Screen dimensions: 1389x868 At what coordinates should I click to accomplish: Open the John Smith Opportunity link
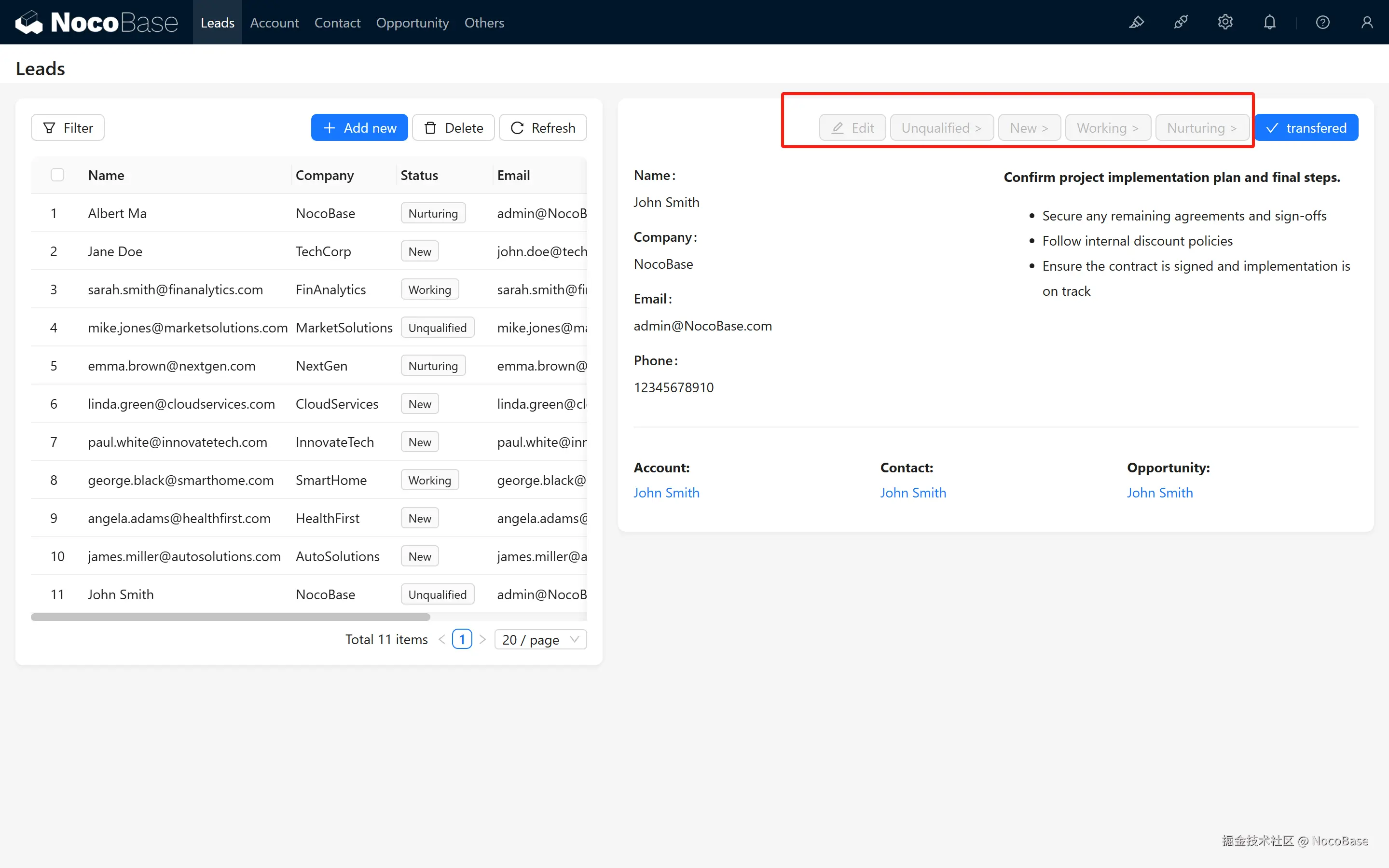[x=1159, y=493]
